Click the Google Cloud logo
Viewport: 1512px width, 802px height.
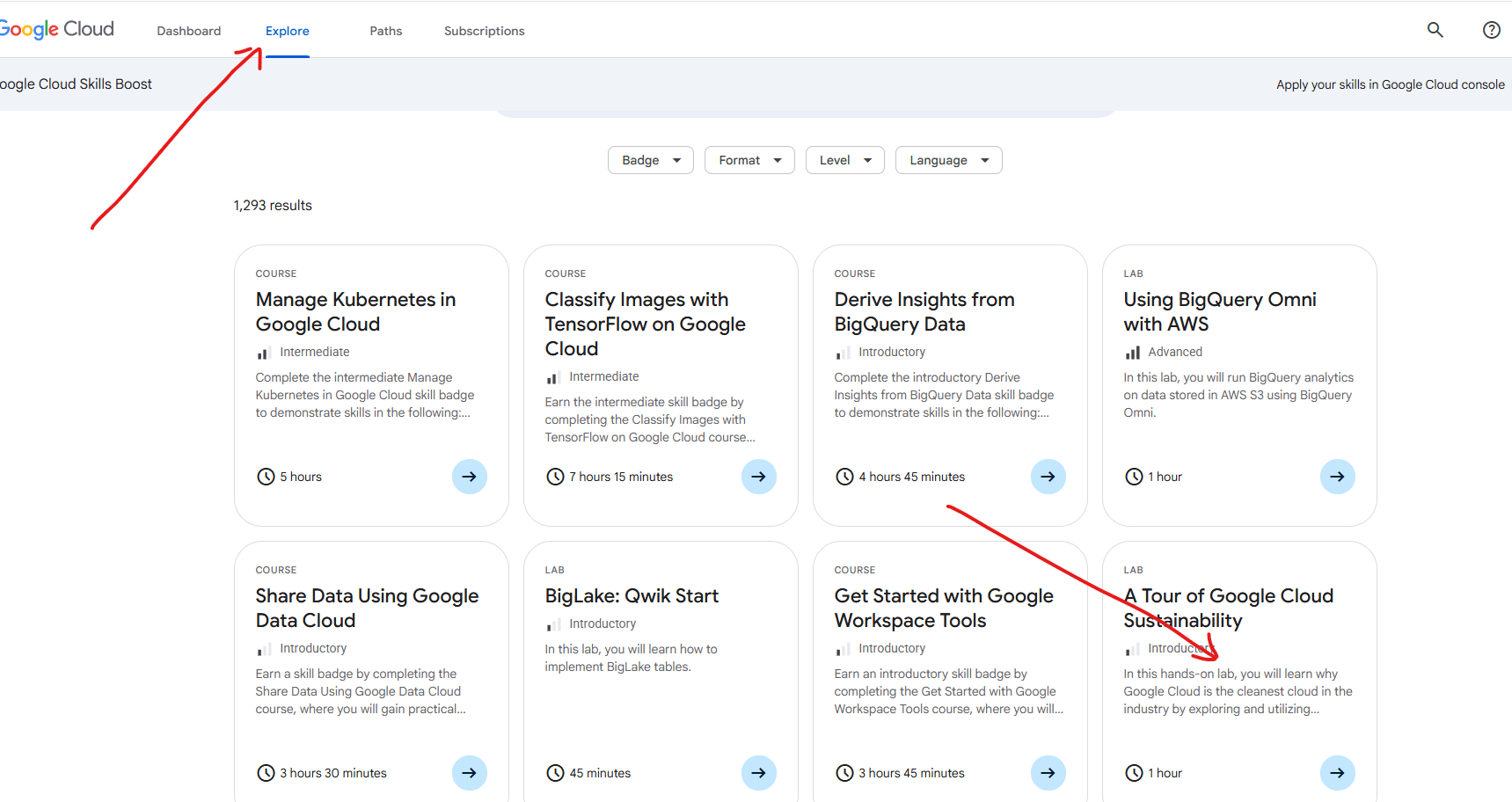pyautogui.click(x=57, y=29)
